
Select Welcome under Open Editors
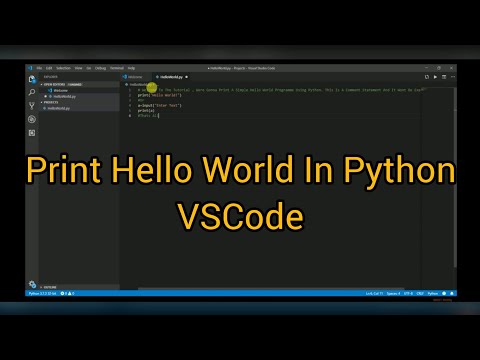[x=80, y=90]
